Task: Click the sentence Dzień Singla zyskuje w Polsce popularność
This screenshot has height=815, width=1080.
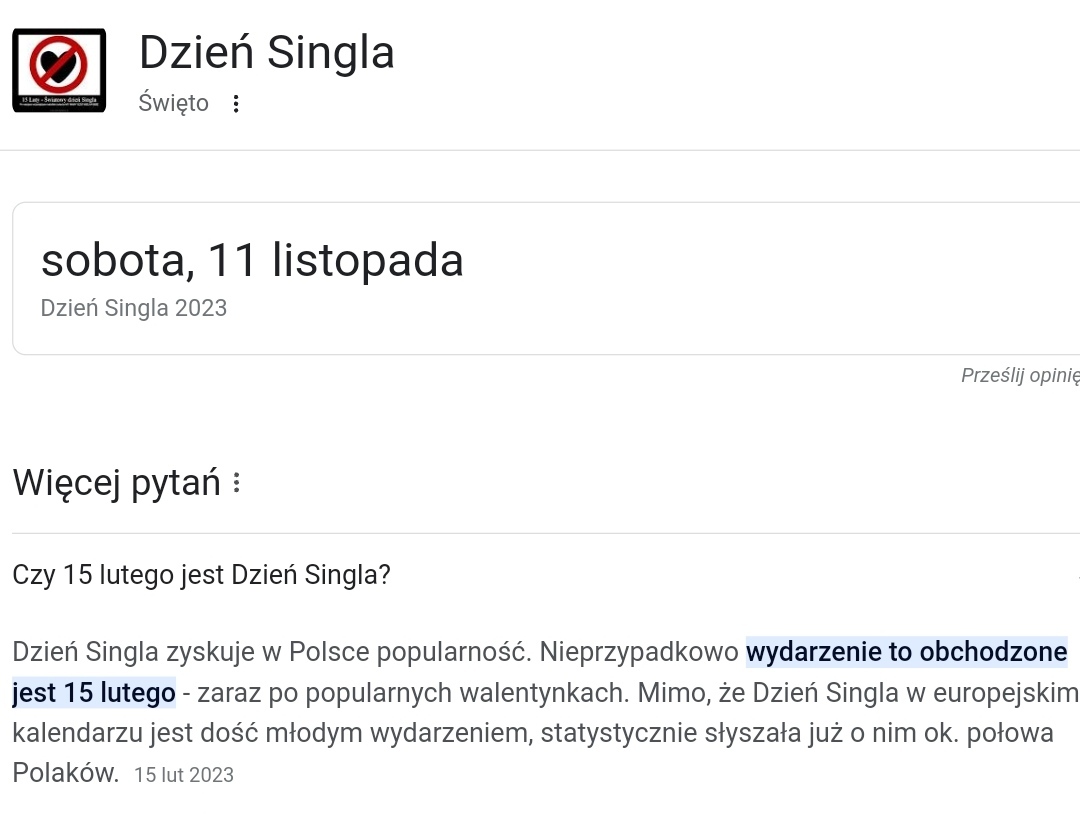Action: (x=270, y=653)
